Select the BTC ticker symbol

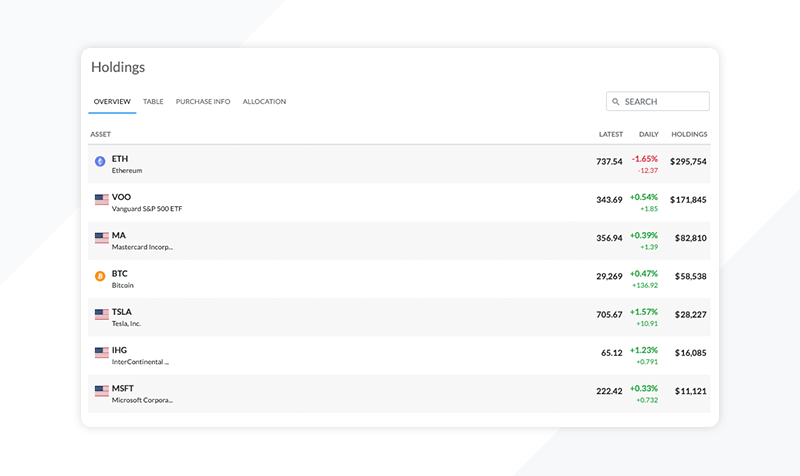click(x=120, y=273)
